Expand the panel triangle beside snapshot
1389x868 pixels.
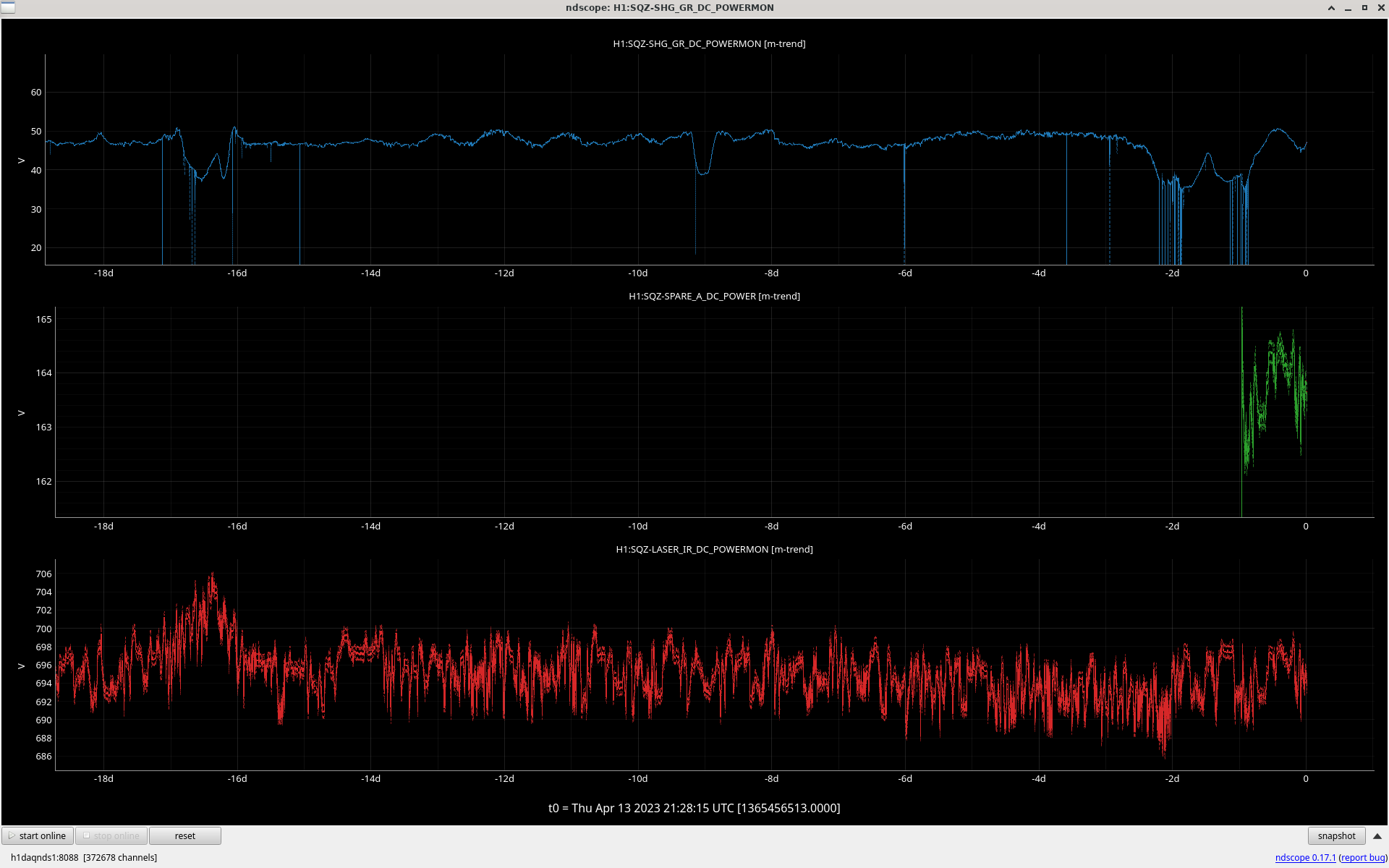1377,835
